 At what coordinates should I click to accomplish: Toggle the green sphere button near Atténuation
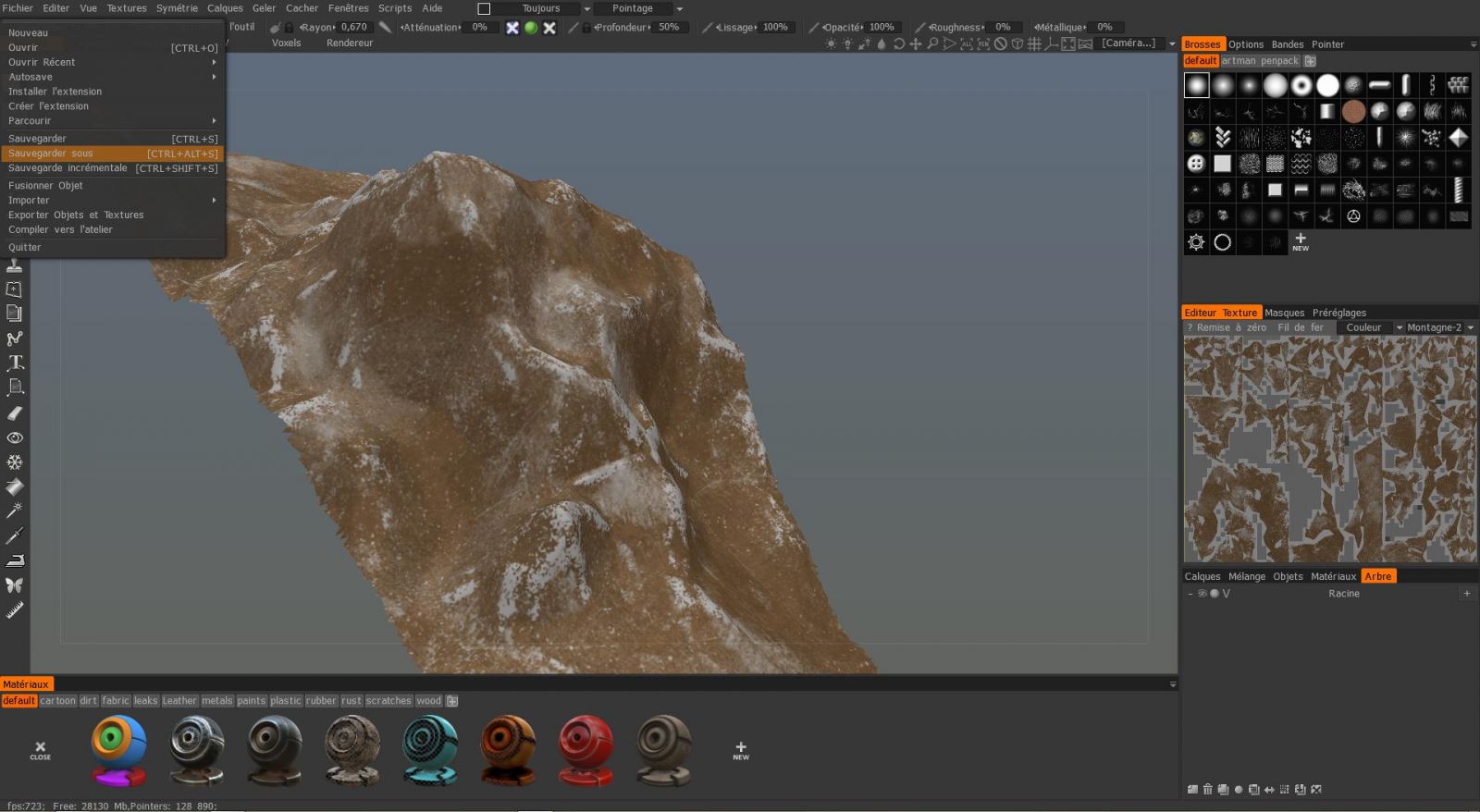[531, 28]
